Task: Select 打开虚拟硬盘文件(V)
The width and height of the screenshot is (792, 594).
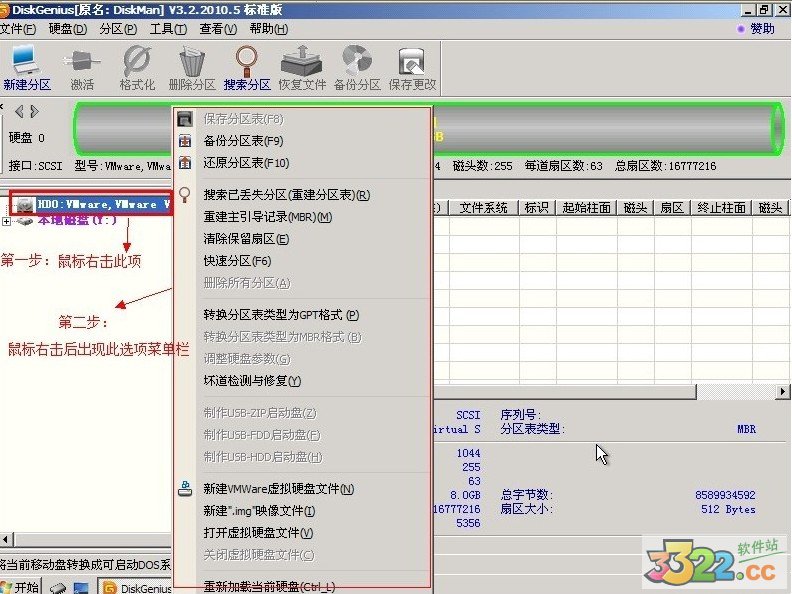Action: pos(303,533)
